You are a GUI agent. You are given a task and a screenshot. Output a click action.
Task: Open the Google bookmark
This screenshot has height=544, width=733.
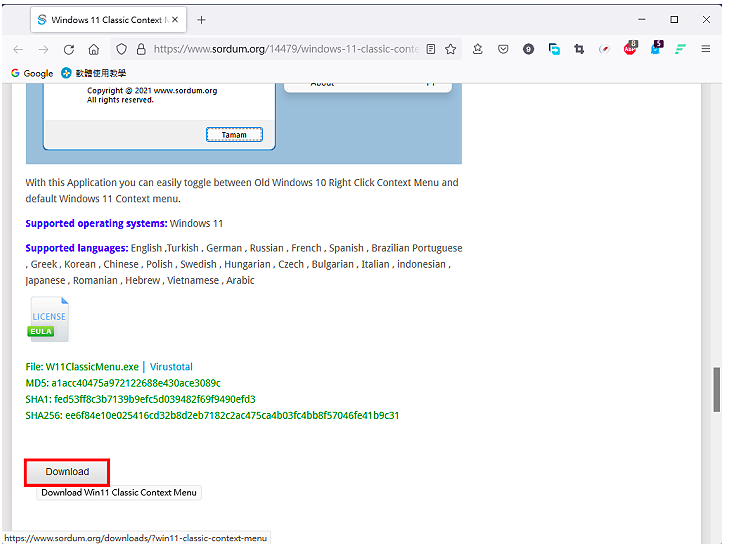(x=32, y=73)
